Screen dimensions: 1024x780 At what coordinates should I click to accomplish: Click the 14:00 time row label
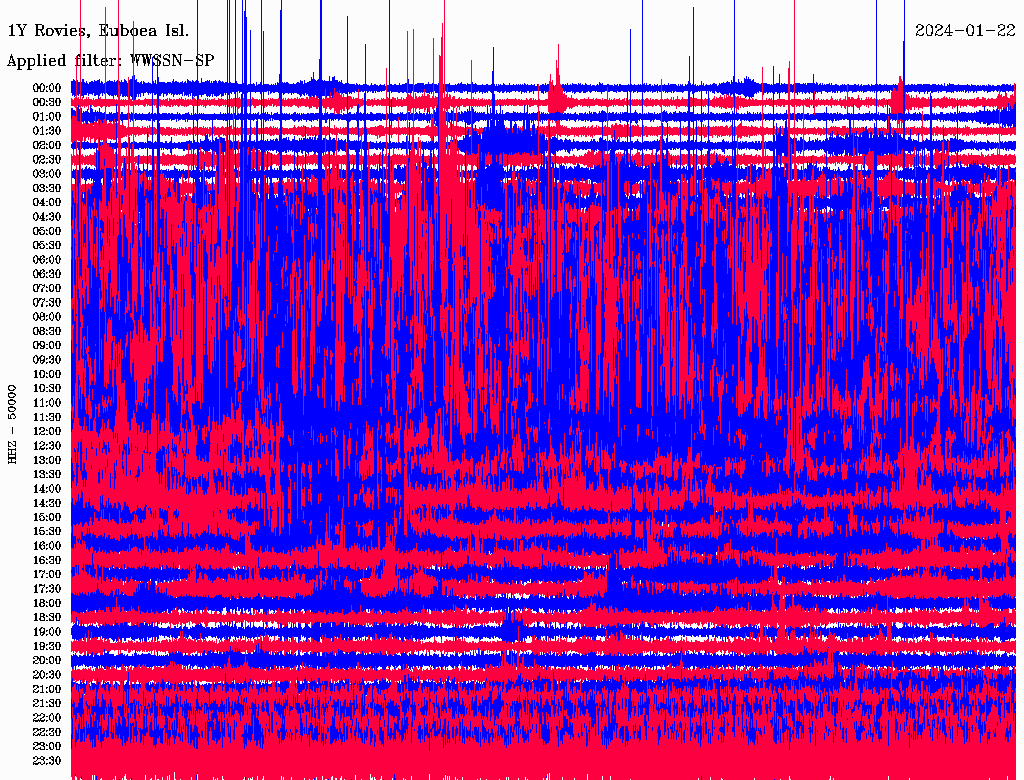point(47,488)
